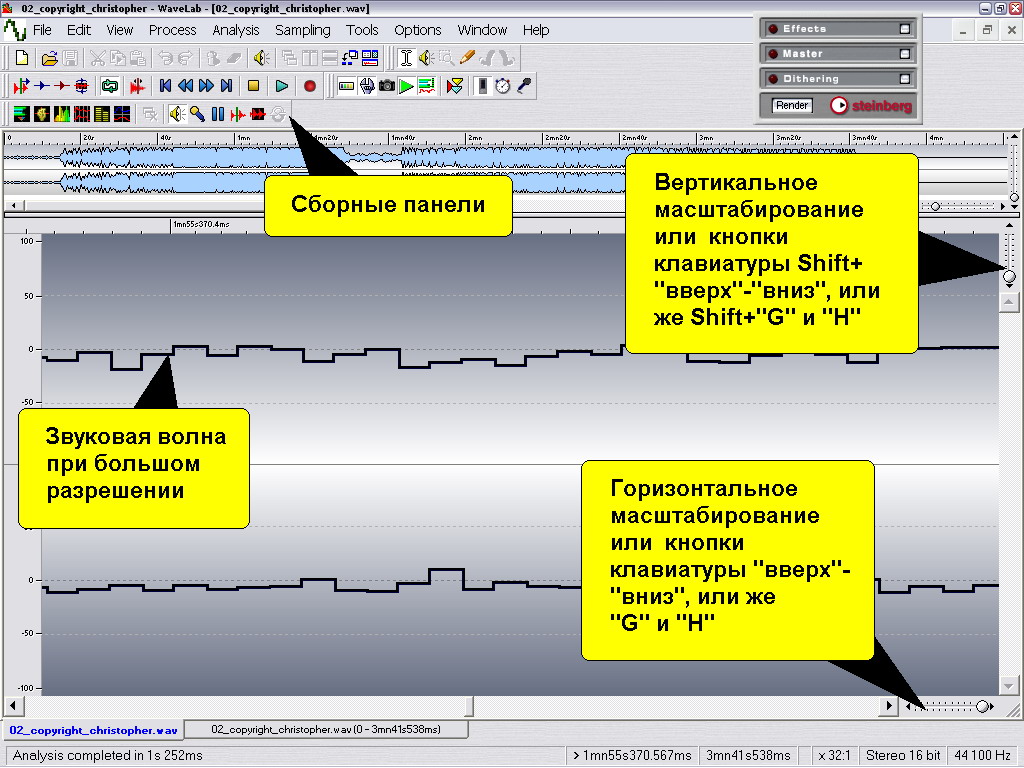The image size is (1024, 768).
Task: Click the main horizontal scrollbar left arrow
Action: 12,706
